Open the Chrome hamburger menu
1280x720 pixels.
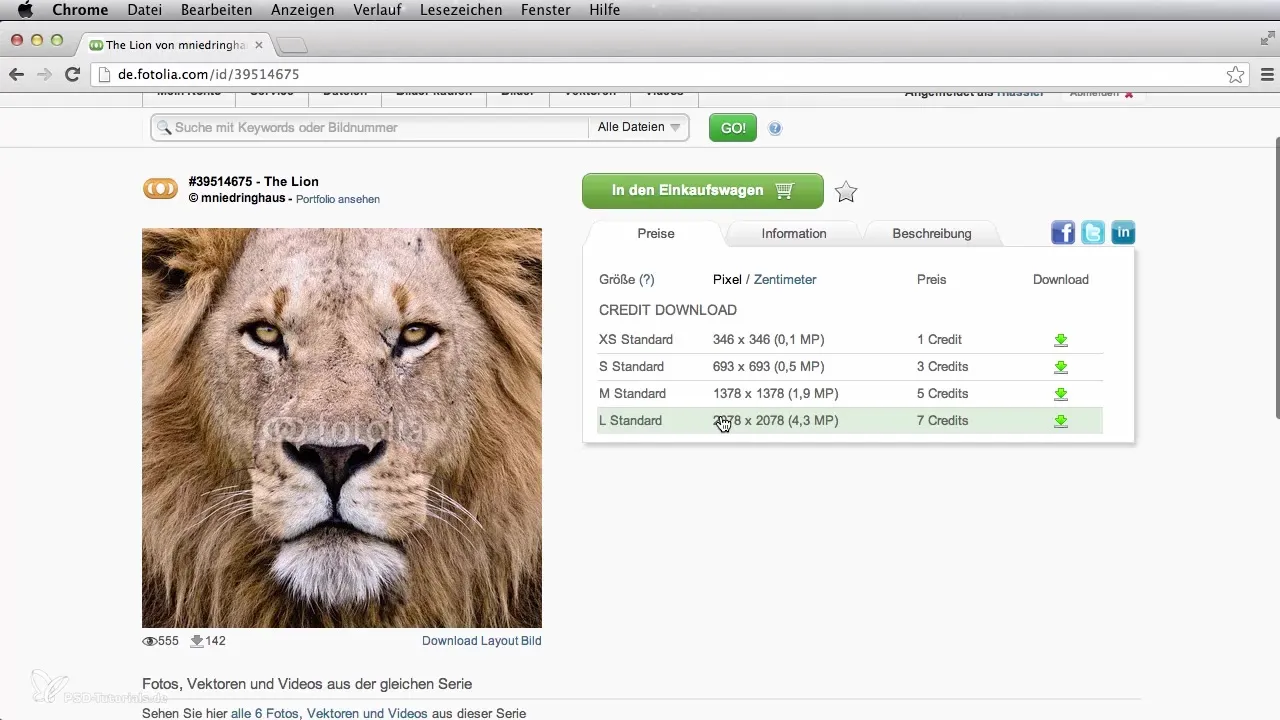click(1267, 74)
